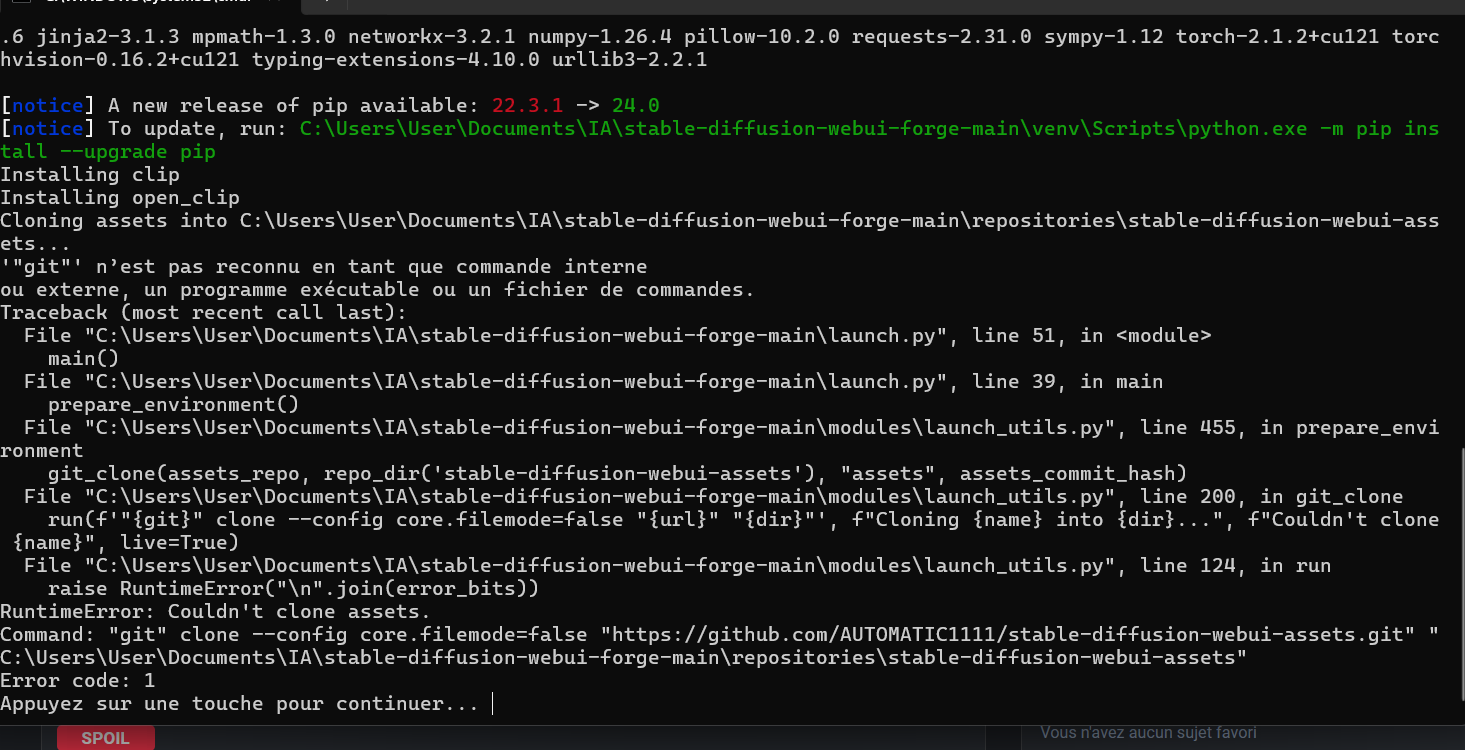Viewport: 1465px width, 750px height.
Task: Click the "prepare_environment()" call line
Action: click(173, 404)
